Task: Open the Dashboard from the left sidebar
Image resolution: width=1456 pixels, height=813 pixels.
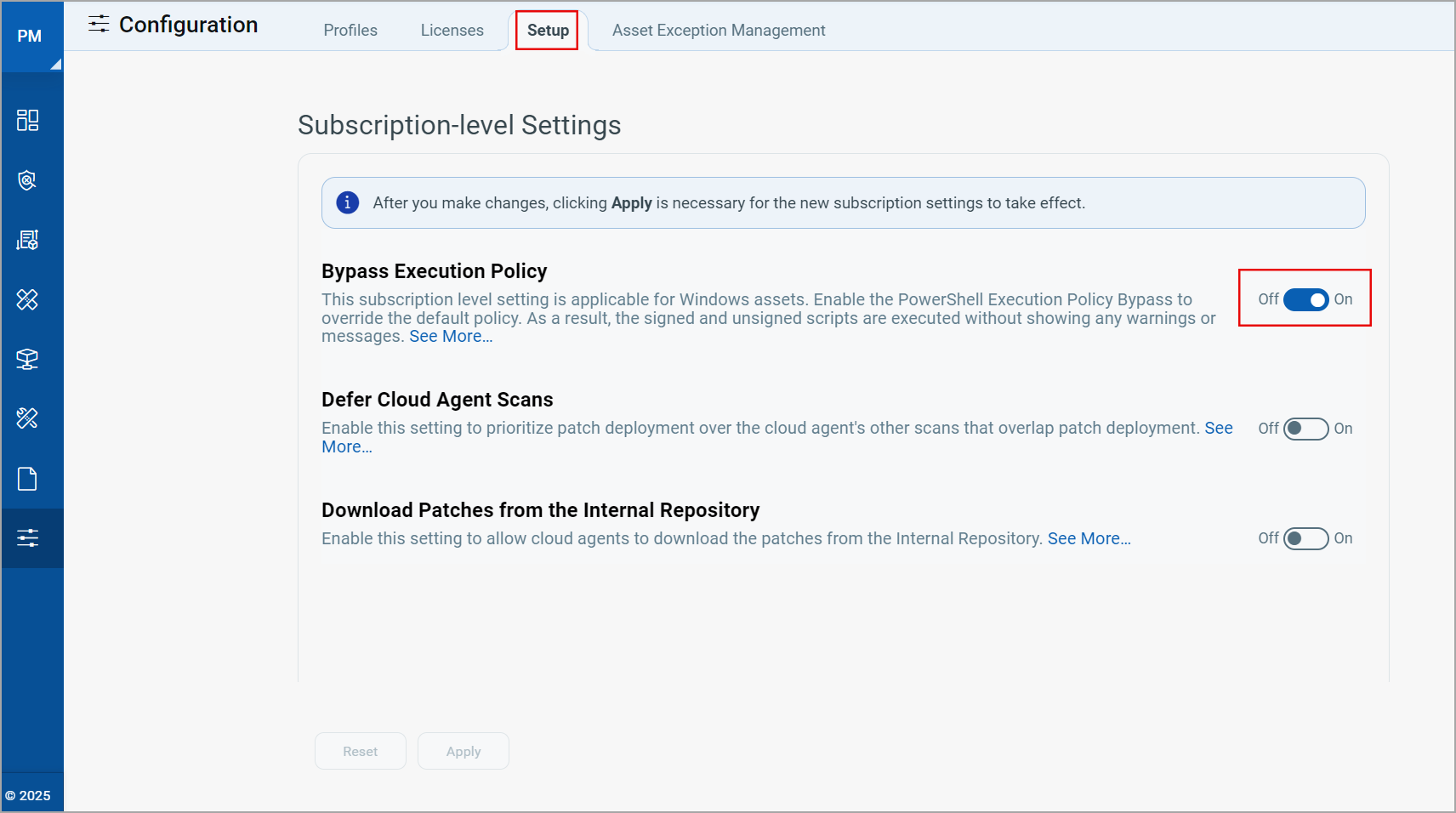Action: tap(28, 120)
